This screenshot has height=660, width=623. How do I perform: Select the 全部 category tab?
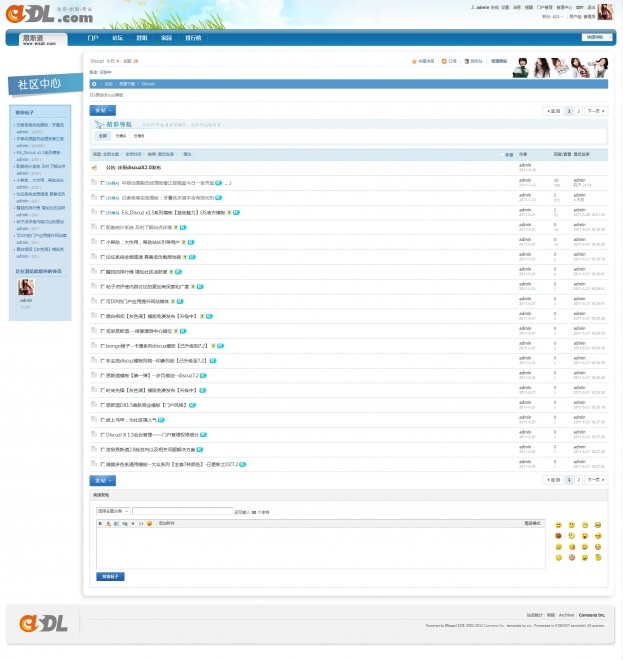(103, 136)
